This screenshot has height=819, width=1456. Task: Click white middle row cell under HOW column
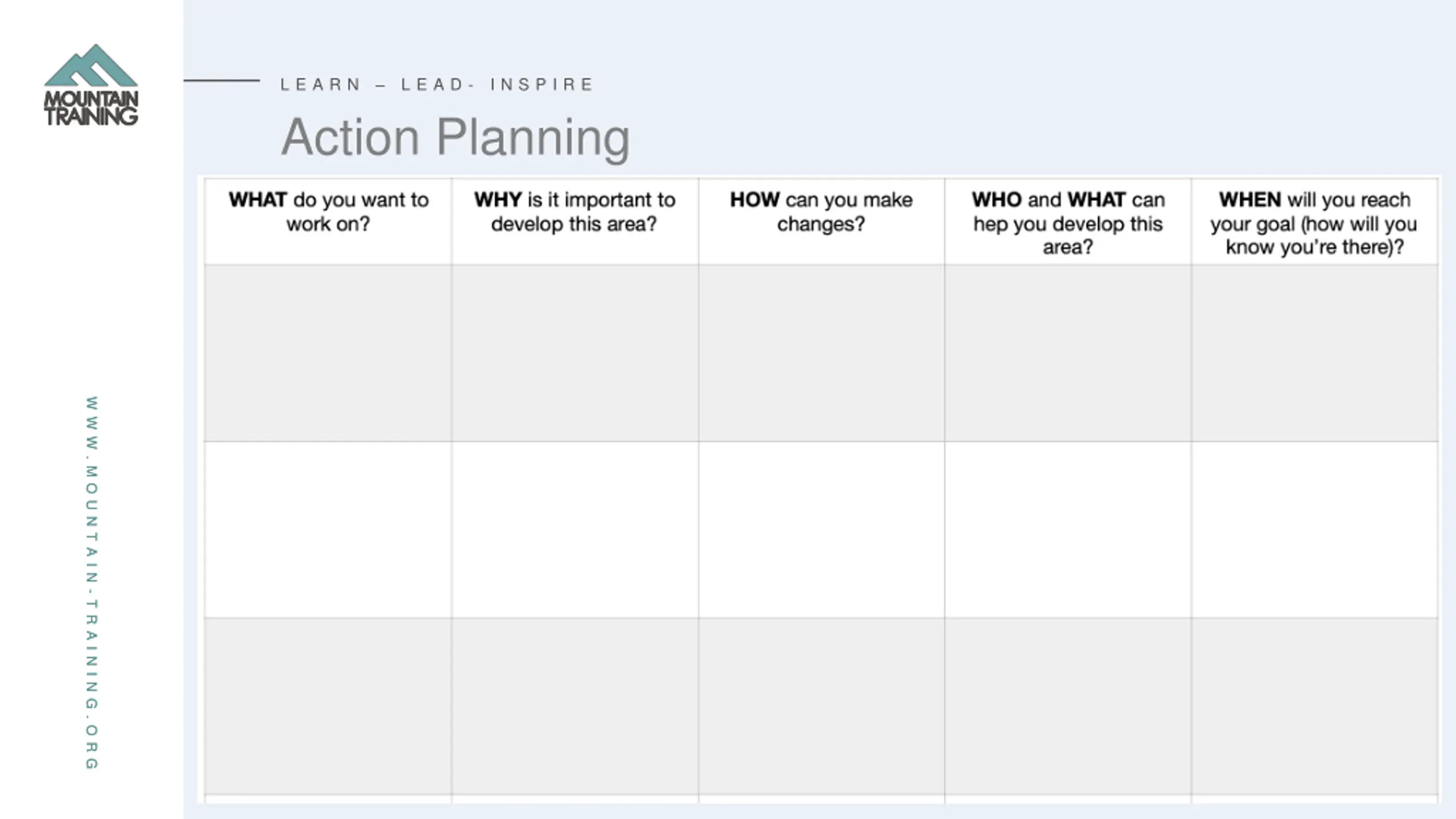coord(821,530)
